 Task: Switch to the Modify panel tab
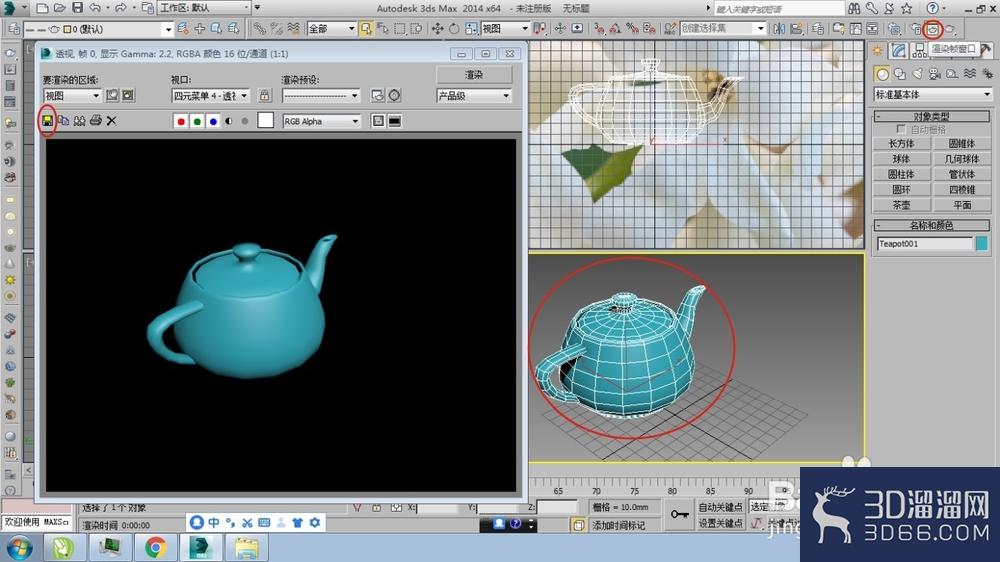(899, 50)
